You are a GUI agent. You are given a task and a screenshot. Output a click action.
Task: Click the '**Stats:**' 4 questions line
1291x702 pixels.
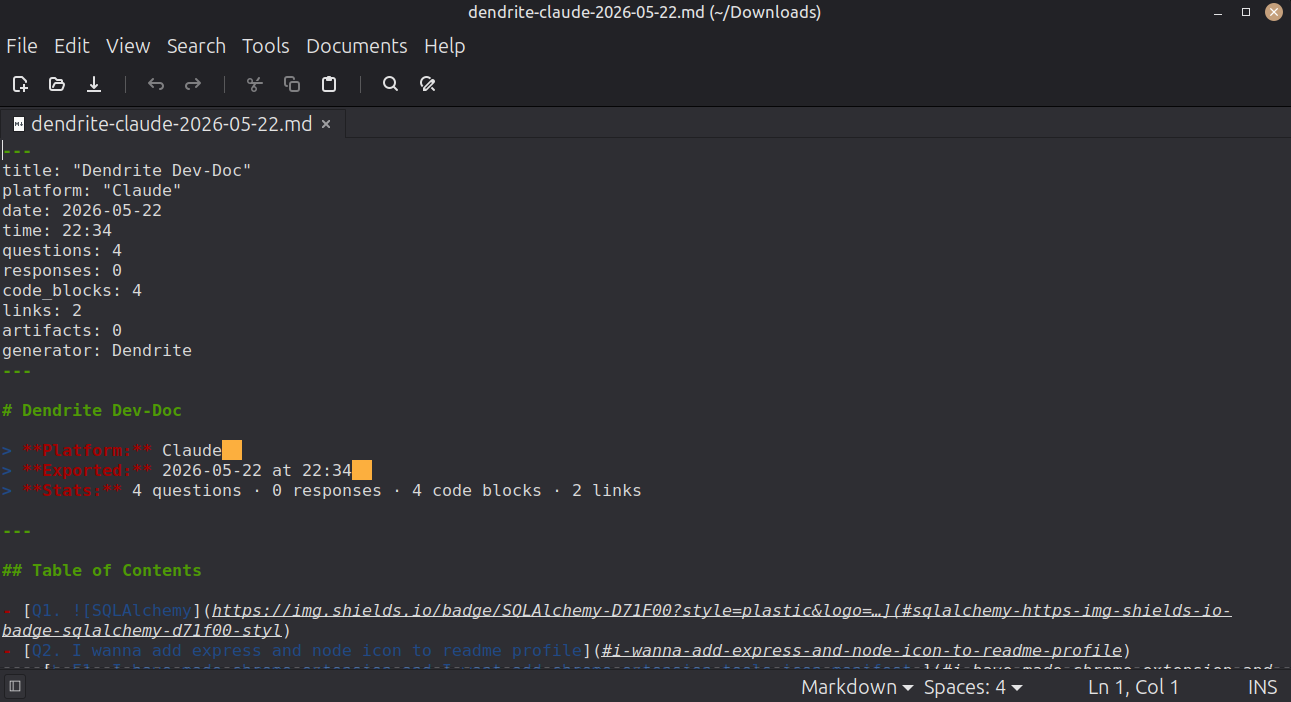[322, 490]
